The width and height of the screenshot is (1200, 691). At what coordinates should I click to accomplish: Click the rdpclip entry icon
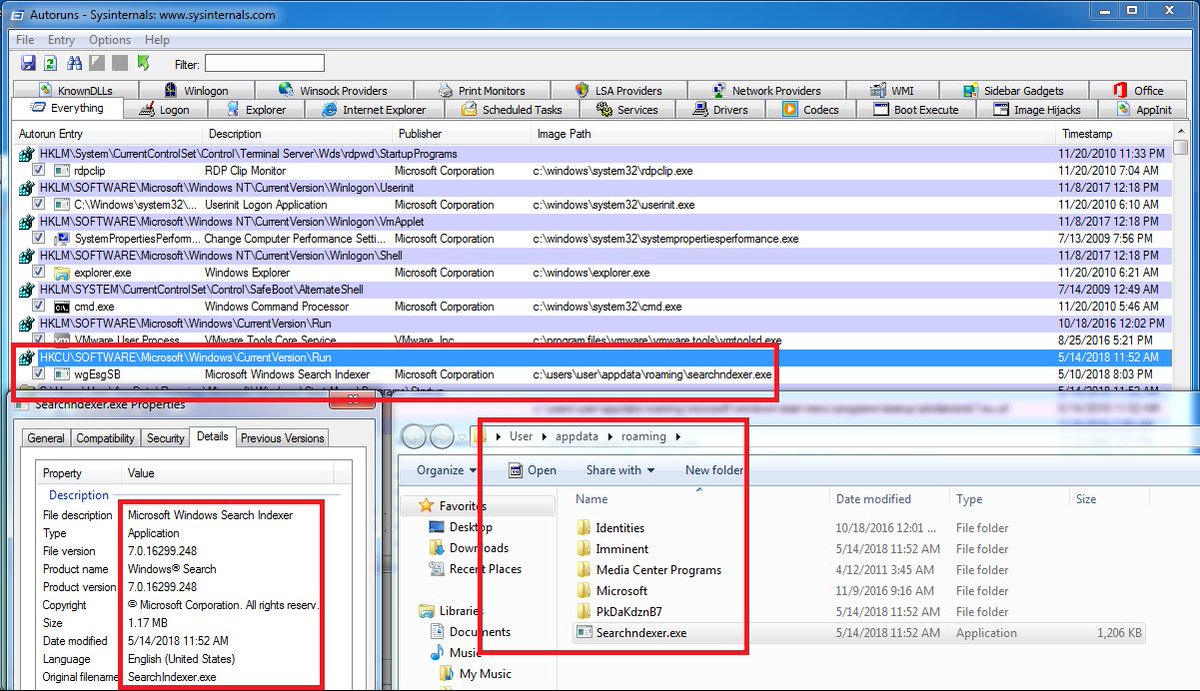pos(62,171)
